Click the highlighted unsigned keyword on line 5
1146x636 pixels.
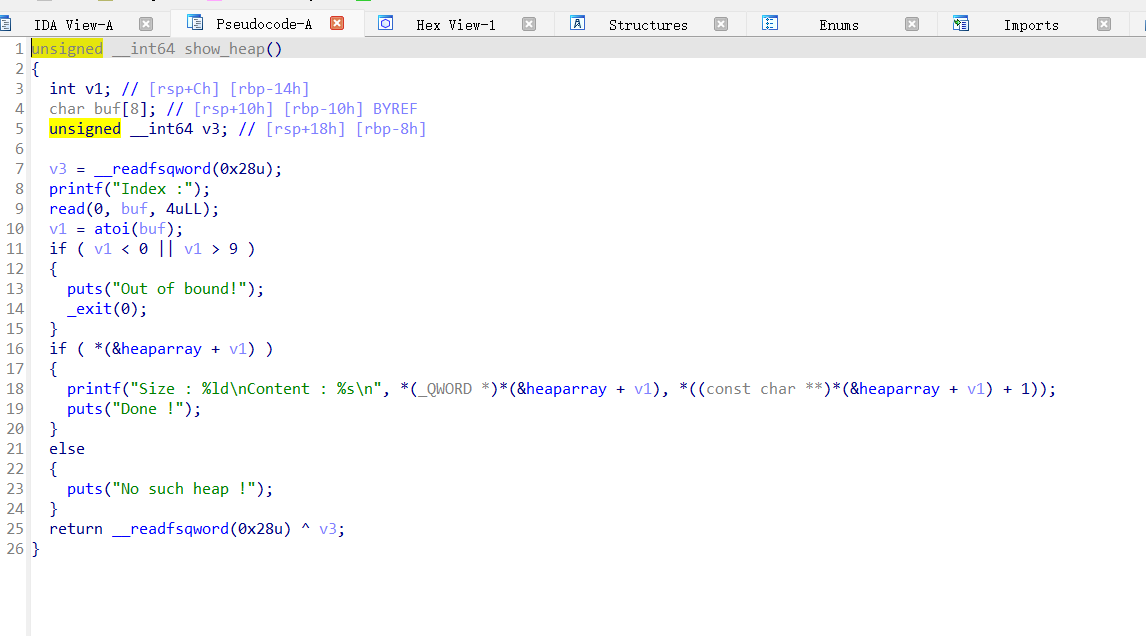pyautogui.click(x=85, y=129)
